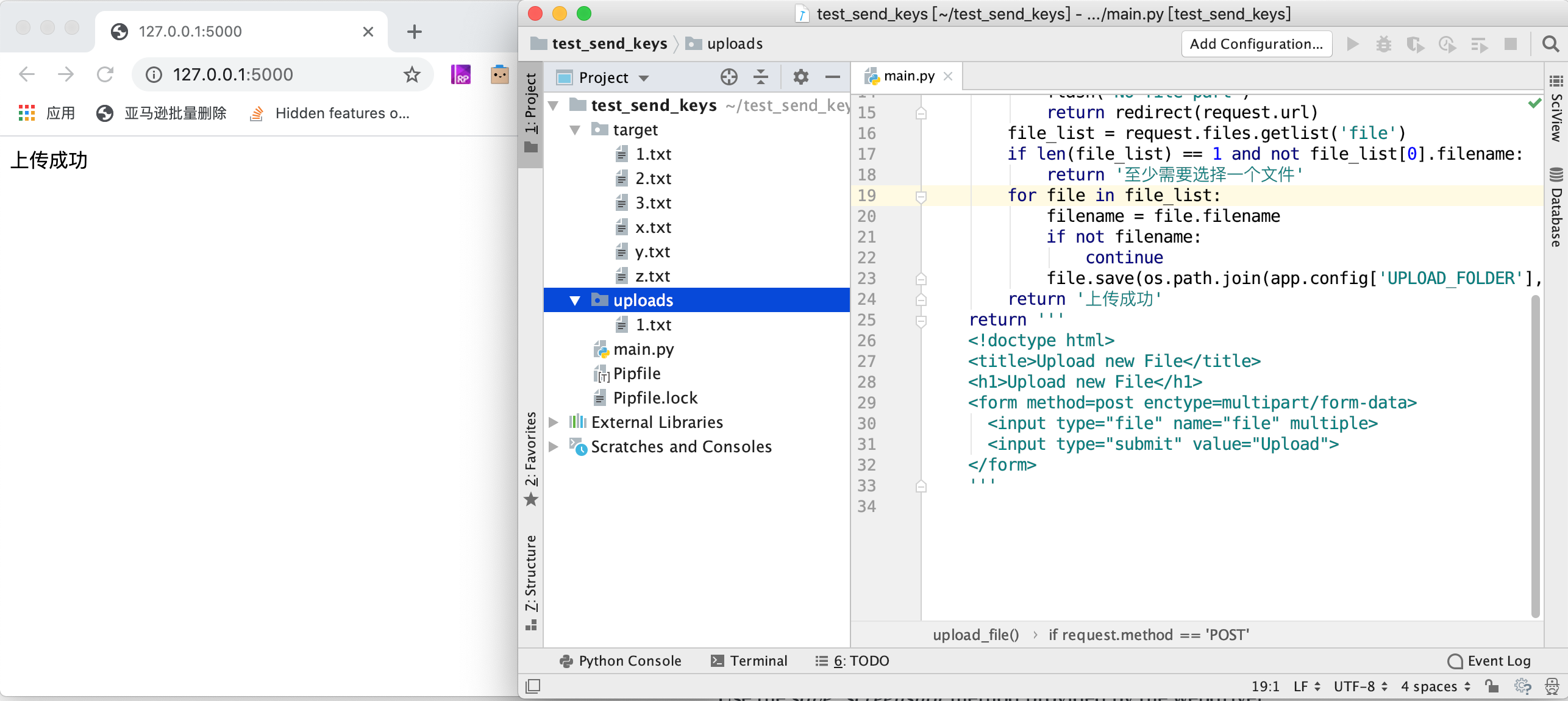Open the 2: Favorites side tab
Screen dimensions: 1568x701
531,458
